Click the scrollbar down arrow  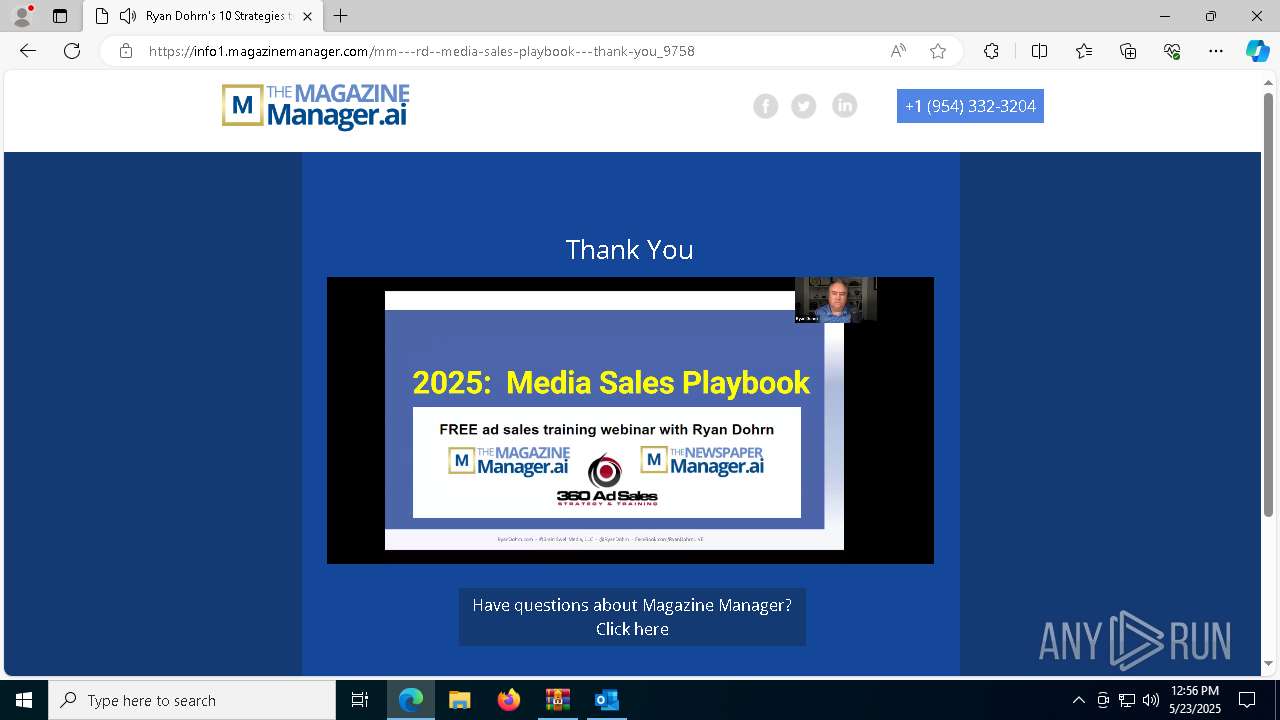pos(1269,663)
